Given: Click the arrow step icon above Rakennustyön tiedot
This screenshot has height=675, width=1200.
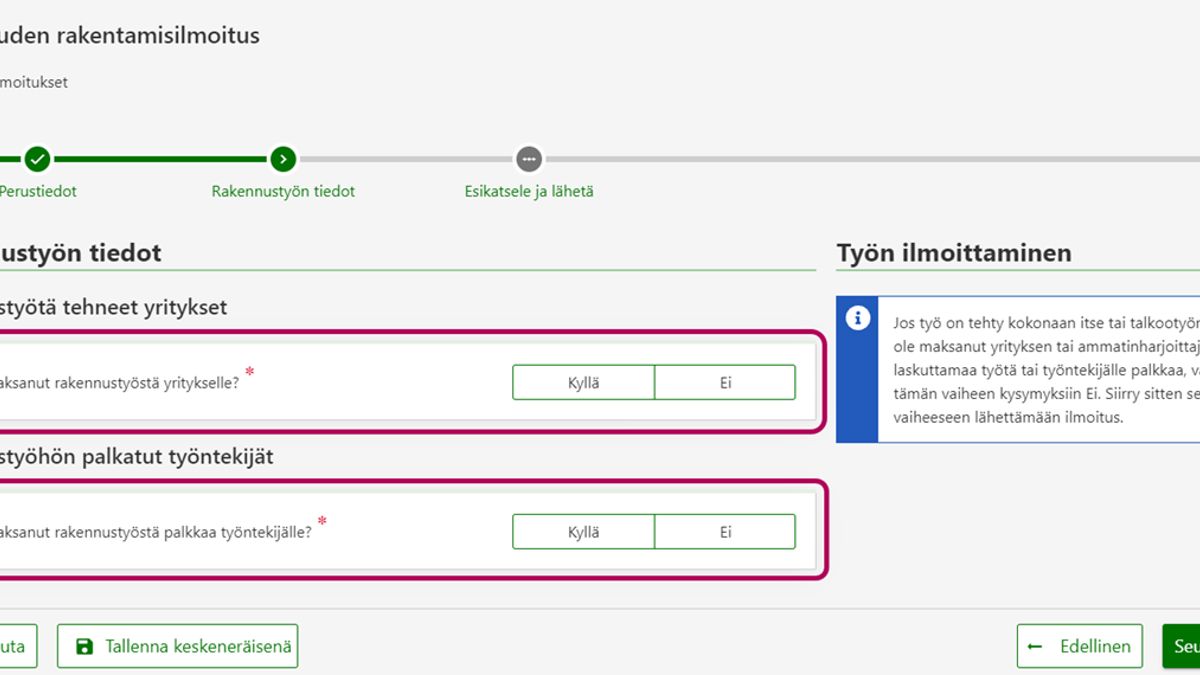Looking at the screenshot, I should [x=283, y=159].
